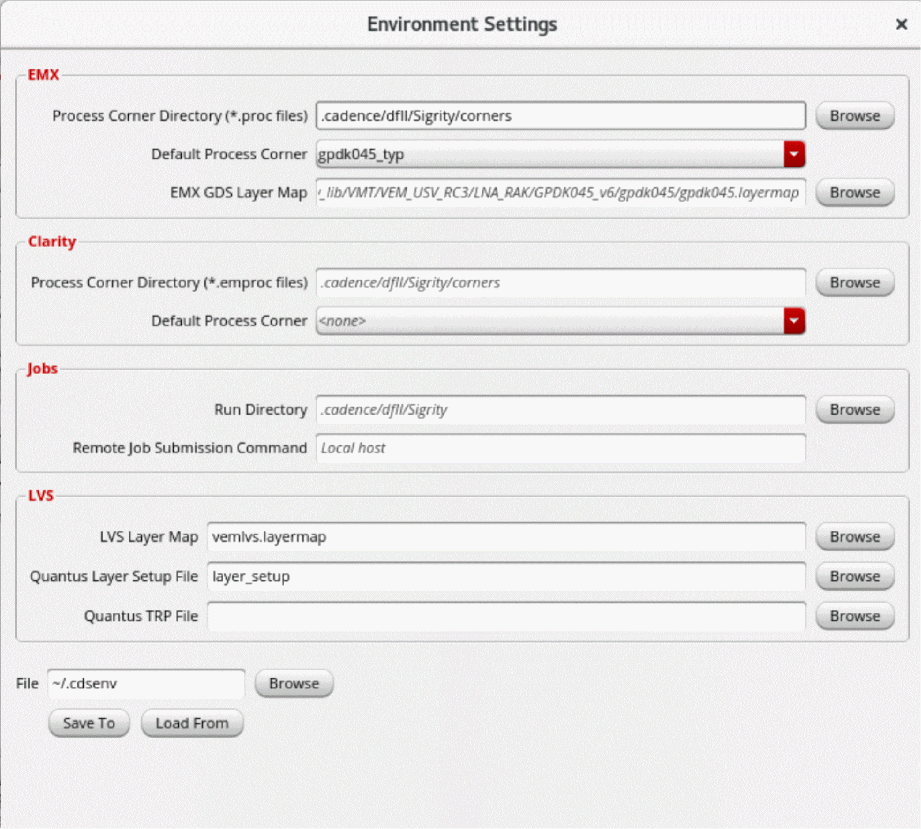Close the Environment Settings dialog
This screenshot has height=829, width=921.
pos(901,24)
